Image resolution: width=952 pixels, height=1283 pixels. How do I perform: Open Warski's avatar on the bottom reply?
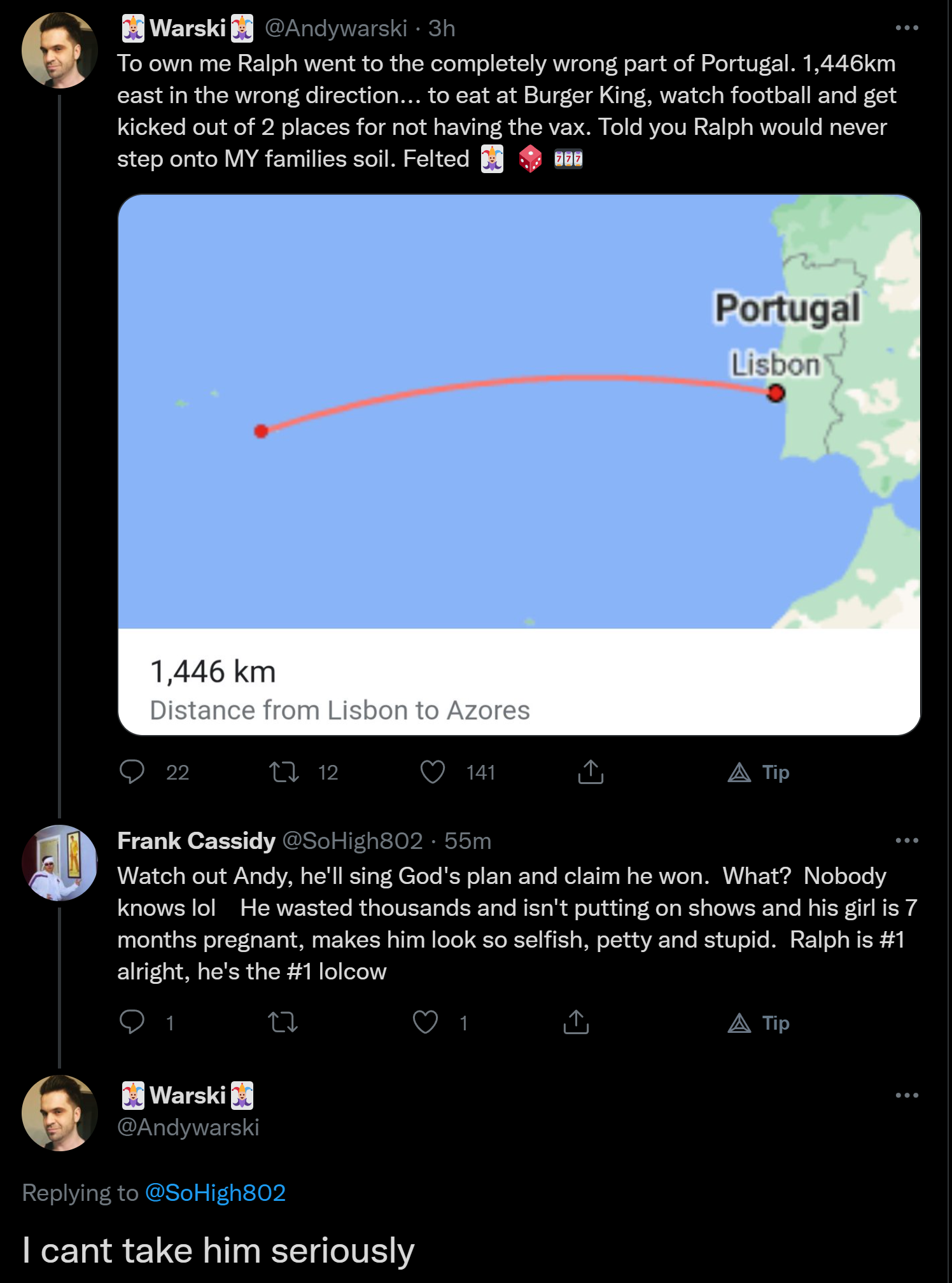[60, 1113]
